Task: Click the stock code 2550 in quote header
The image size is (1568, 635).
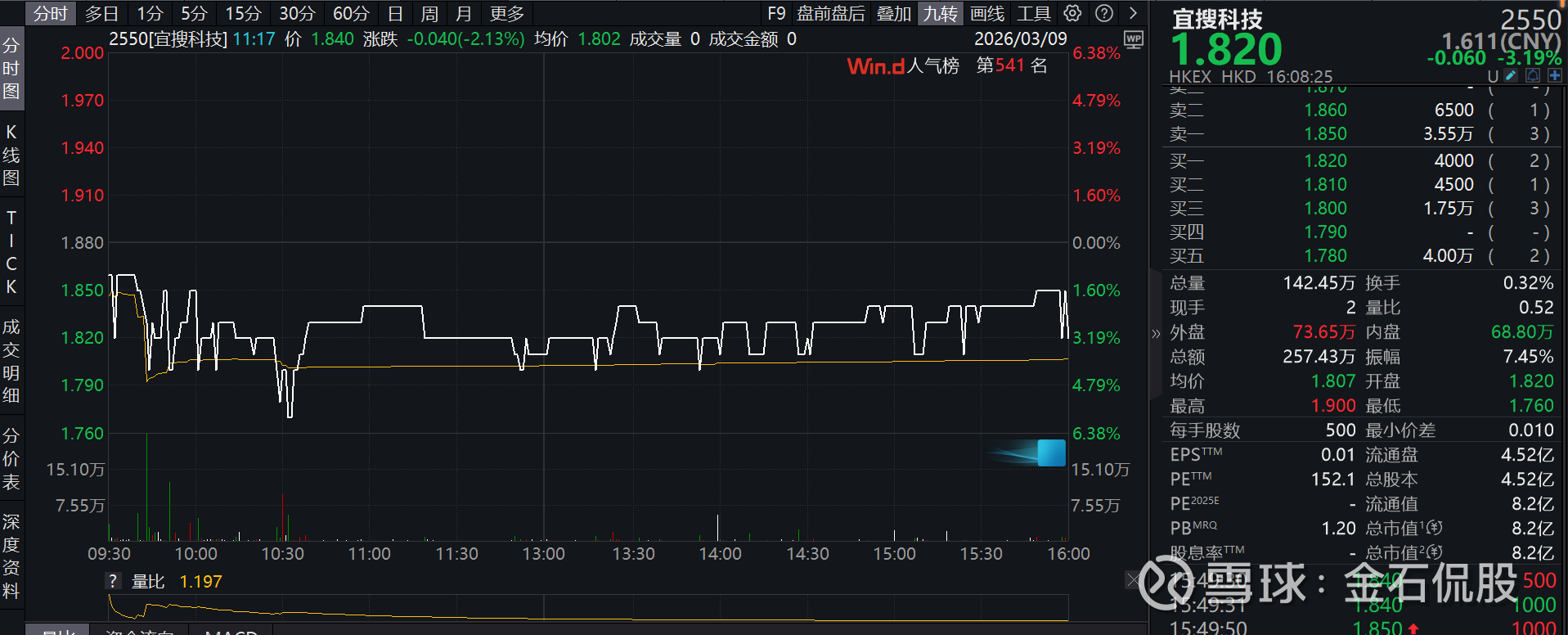Action: click(1530, 19)
